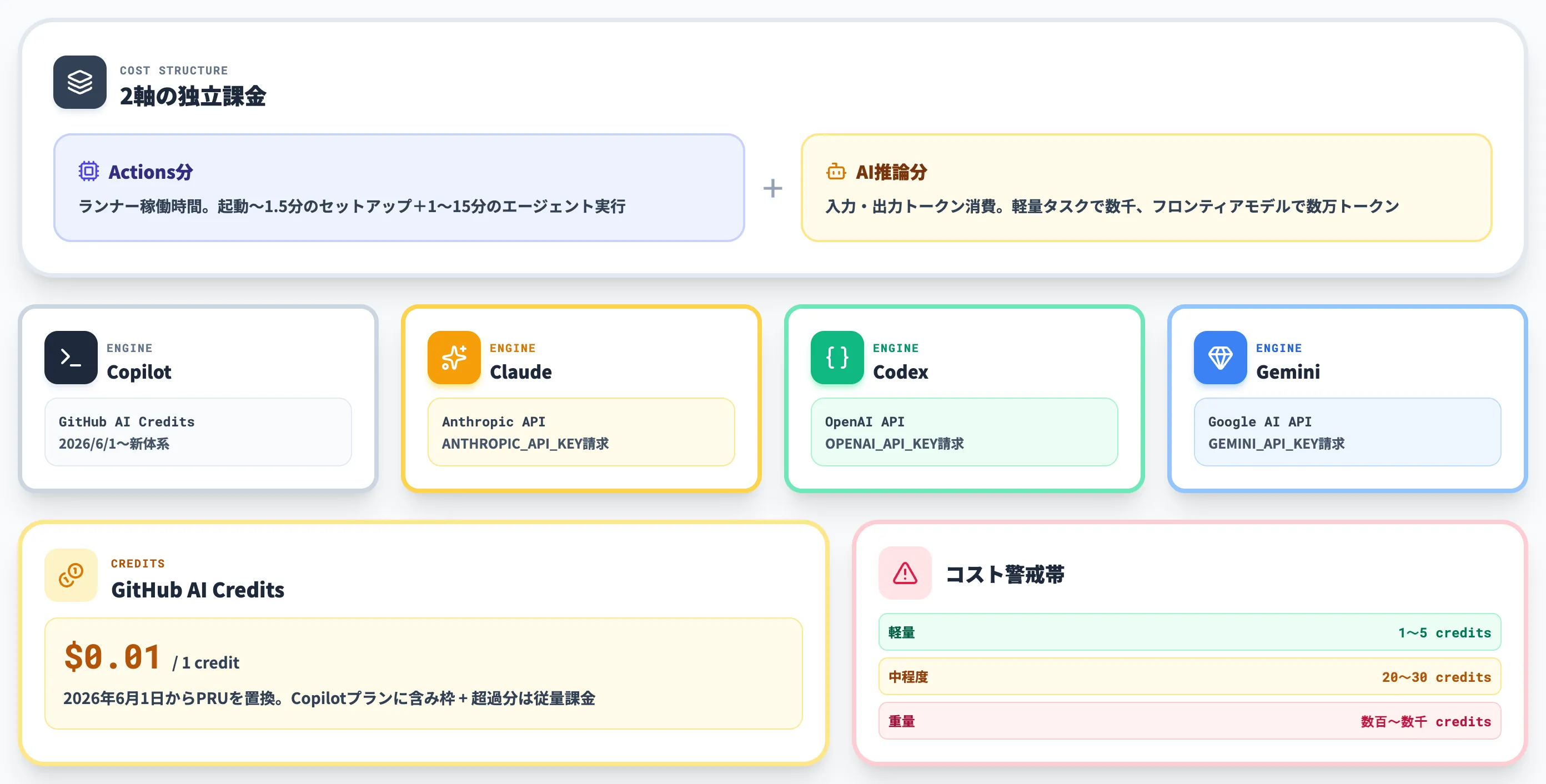Click the コスト警戒帯 heading
The width and height of the screenshot is (1546, 784).
click(1005, 574)
